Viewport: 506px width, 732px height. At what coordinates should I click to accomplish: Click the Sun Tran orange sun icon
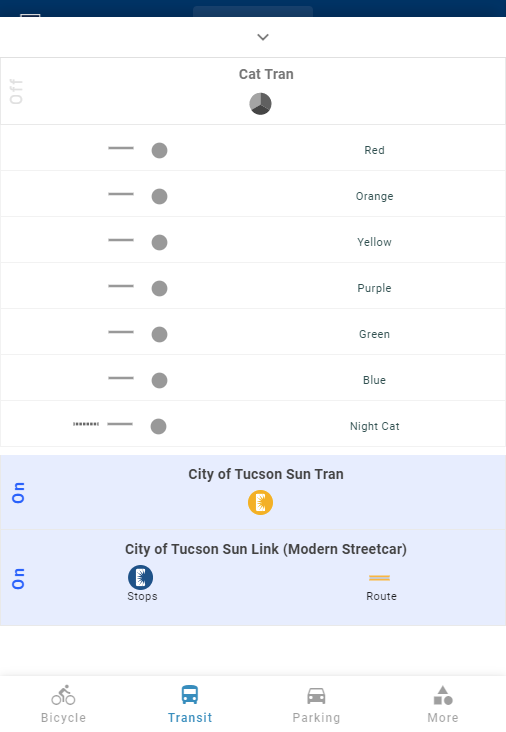point(260,503)
